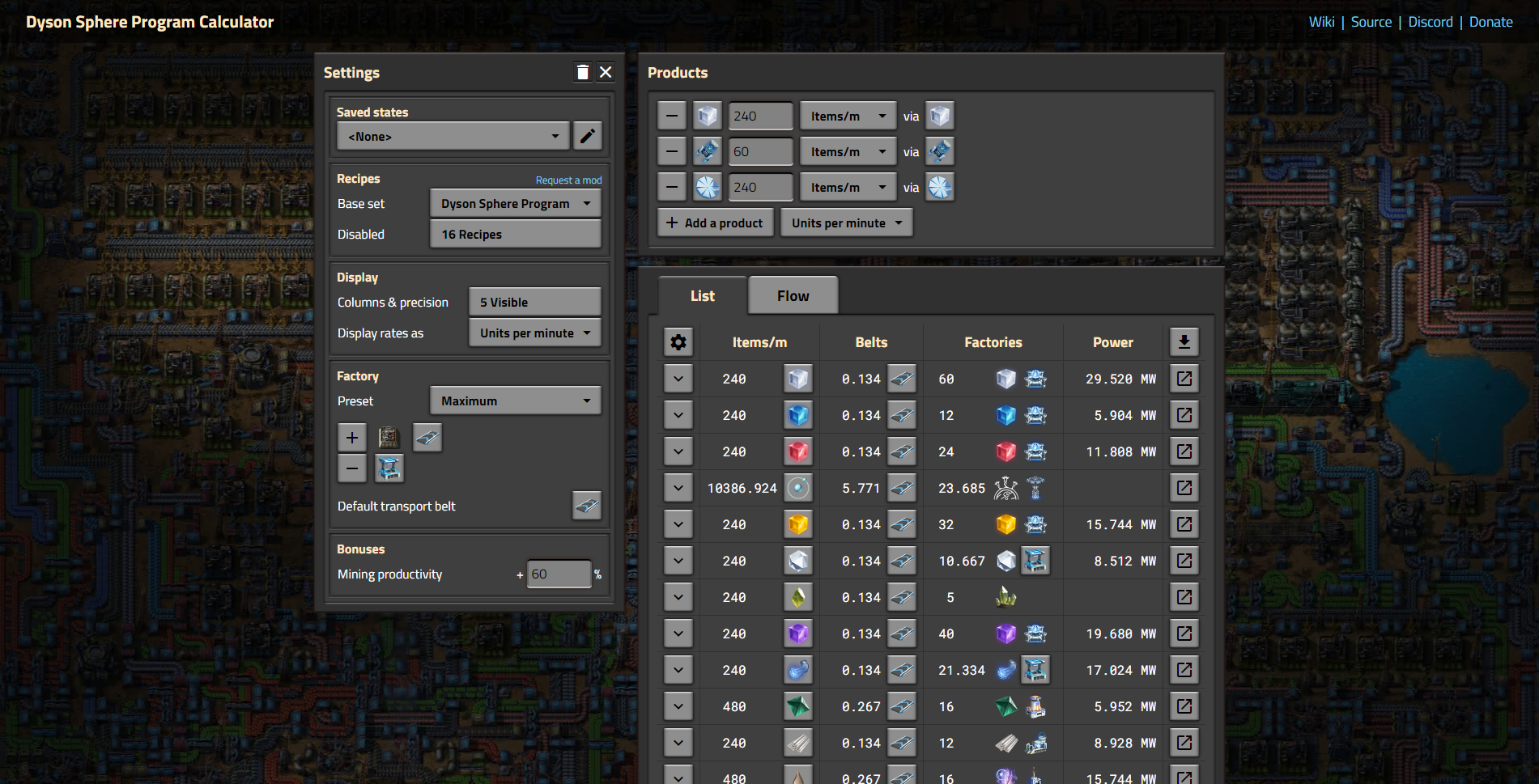Open the Donate link

pyautogui.click(x=1491, y=22)
